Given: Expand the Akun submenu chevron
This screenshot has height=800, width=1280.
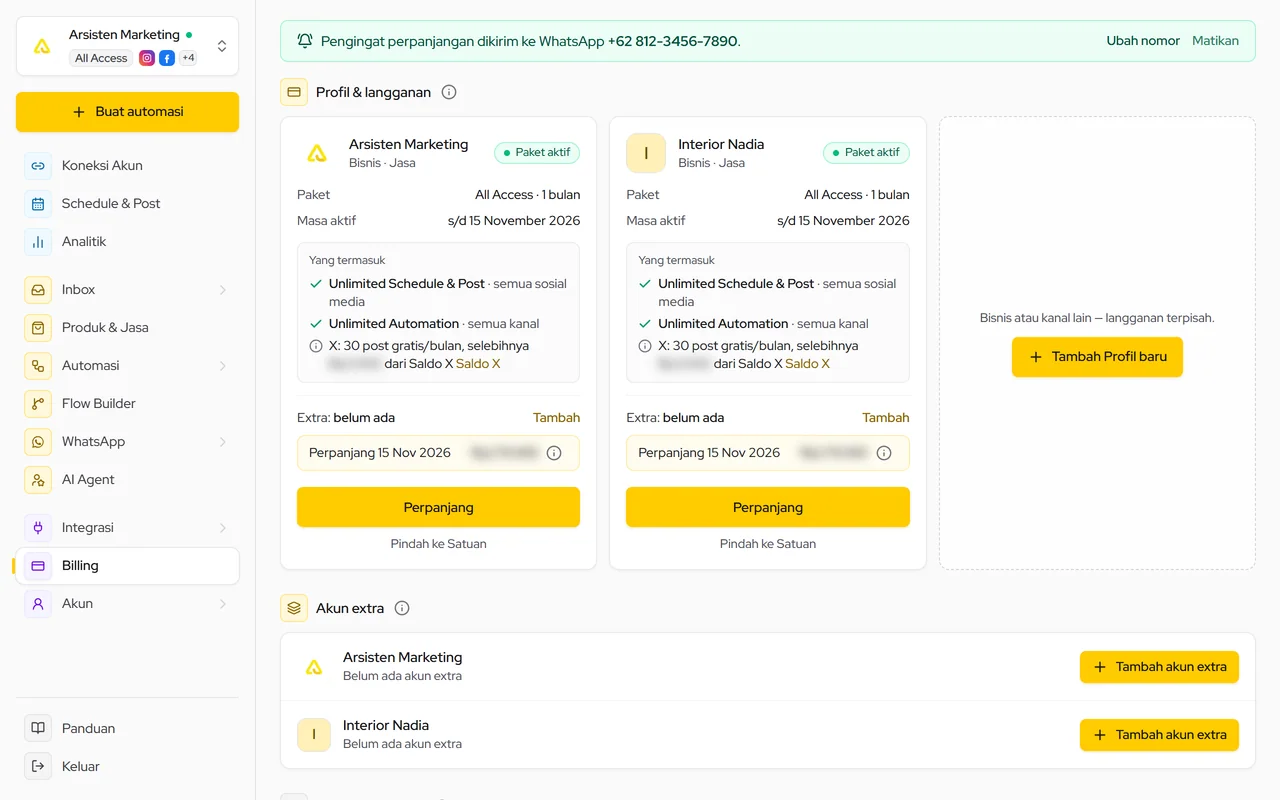Looking at the screenshot, I should (x=223, y=604).
